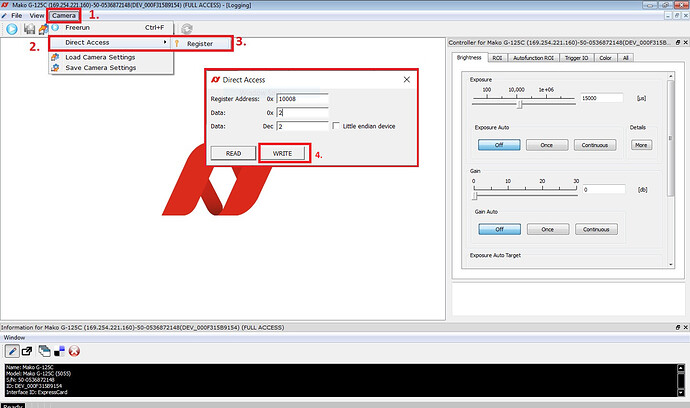Click the Dec Data input field
This screenshot has width=690, height=408.
pyautogui.click(x=302, y=126)
